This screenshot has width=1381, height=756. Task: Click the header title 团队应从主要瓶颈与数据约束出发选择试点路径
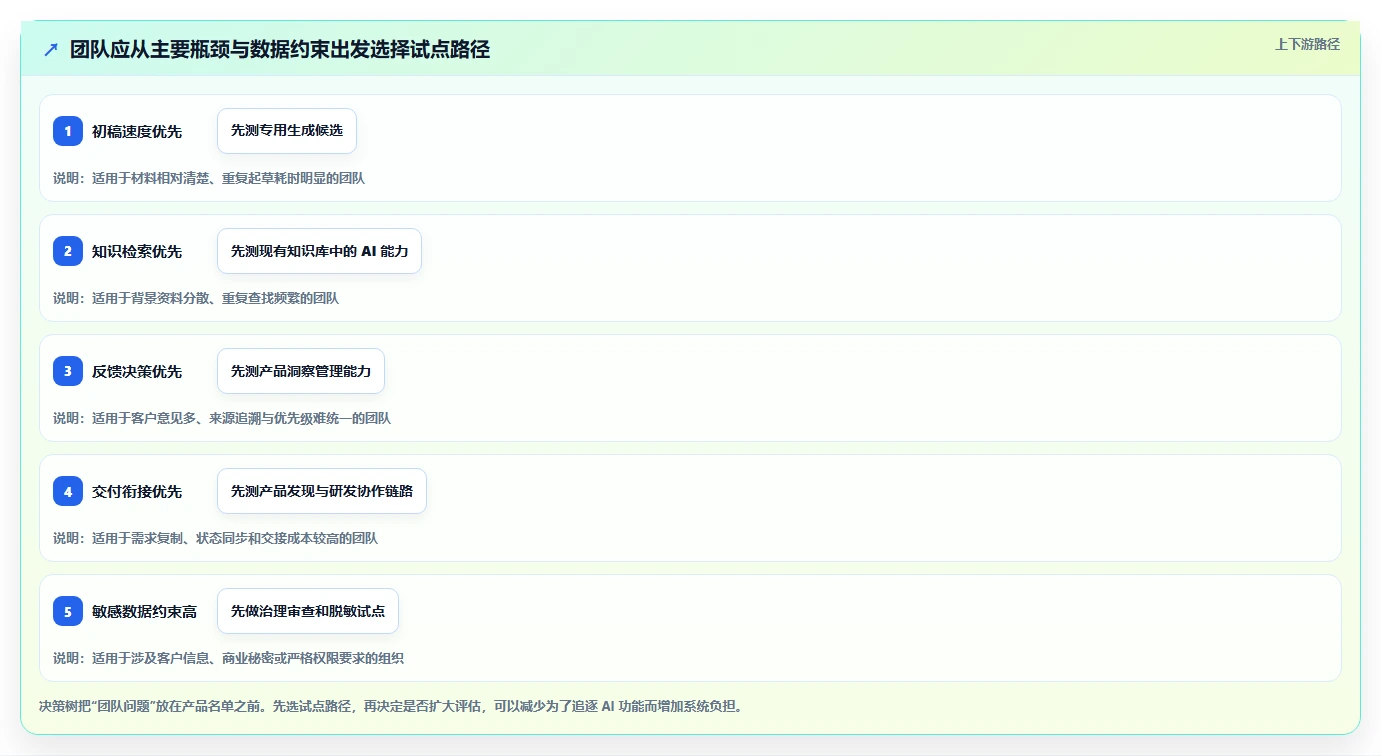click(x=280, y=50)
